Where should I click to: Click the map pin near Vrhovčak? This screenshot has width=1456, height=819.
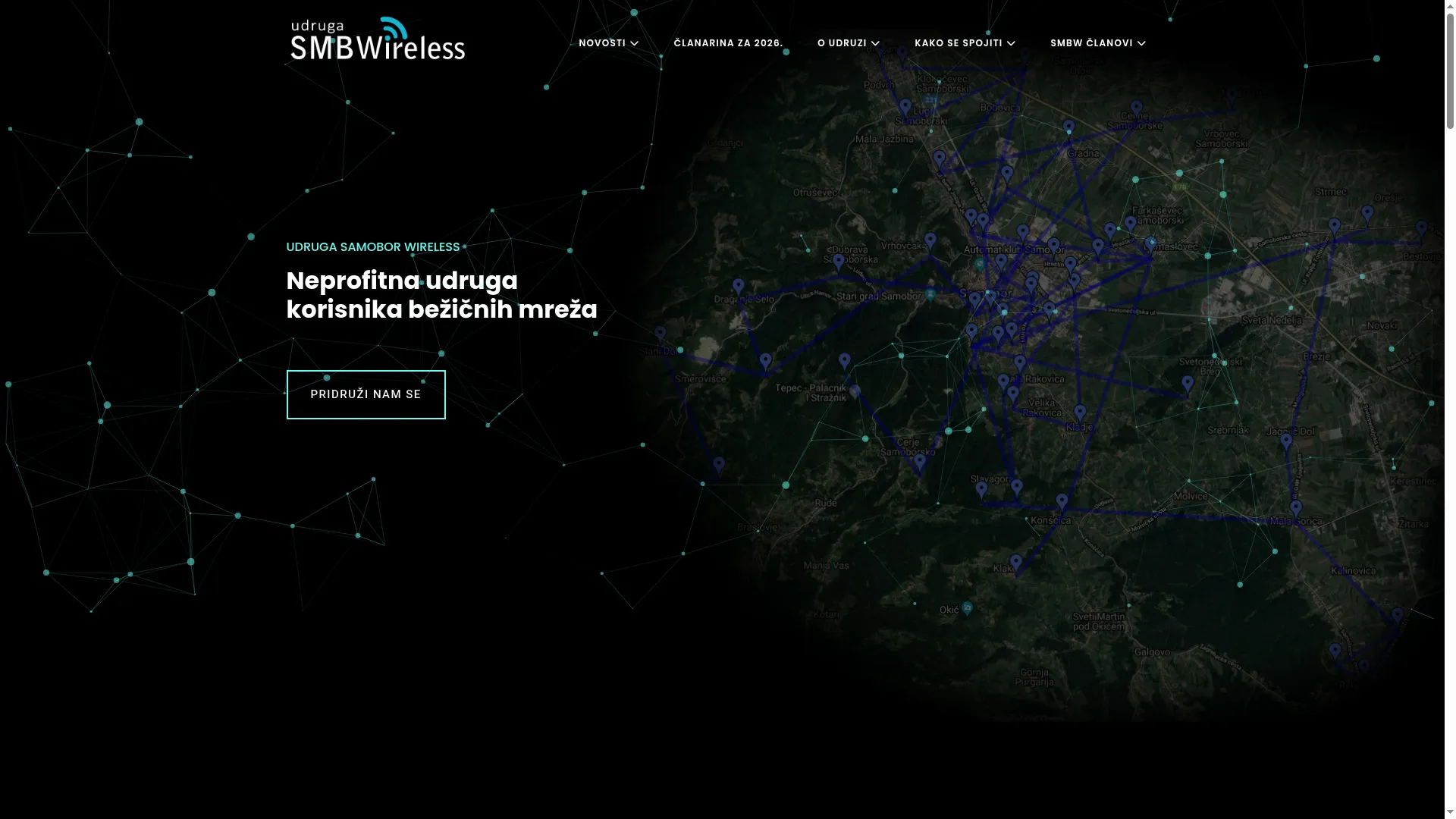click(930, 242)
